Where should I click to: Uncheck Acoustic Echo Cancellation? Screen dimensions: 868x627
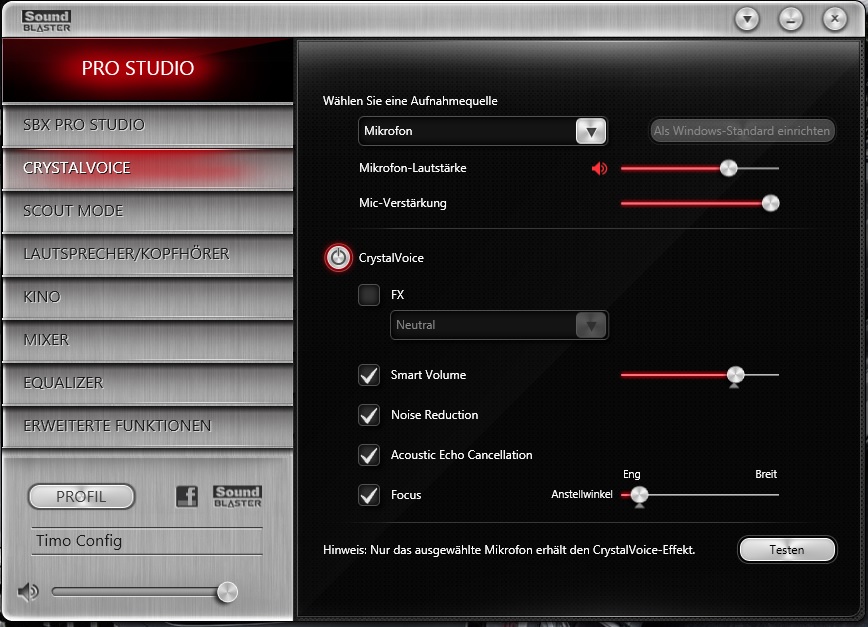(369, 455)
